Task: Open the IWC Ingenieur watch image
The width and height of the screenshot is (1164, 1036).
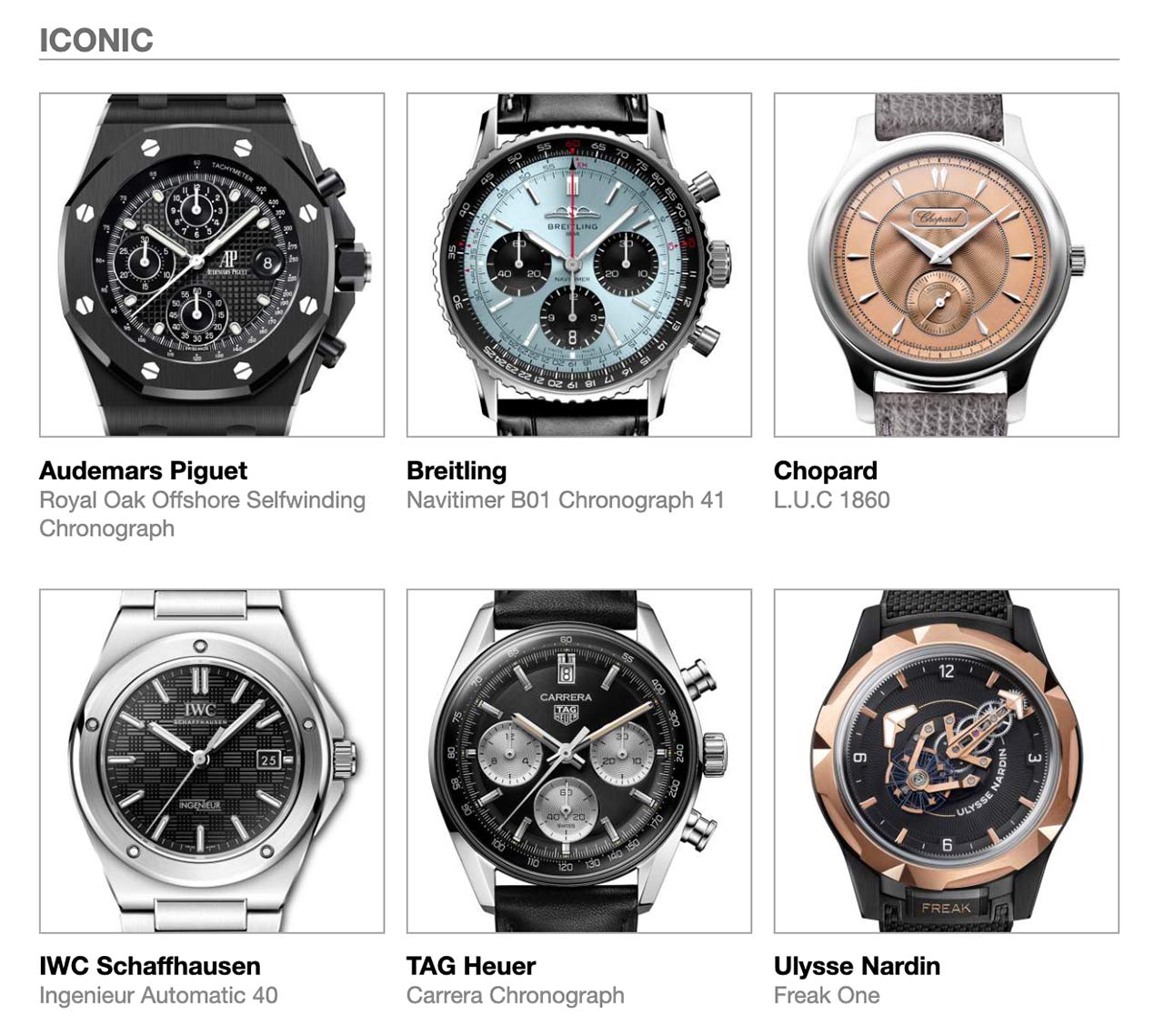Action: [212, 761]
